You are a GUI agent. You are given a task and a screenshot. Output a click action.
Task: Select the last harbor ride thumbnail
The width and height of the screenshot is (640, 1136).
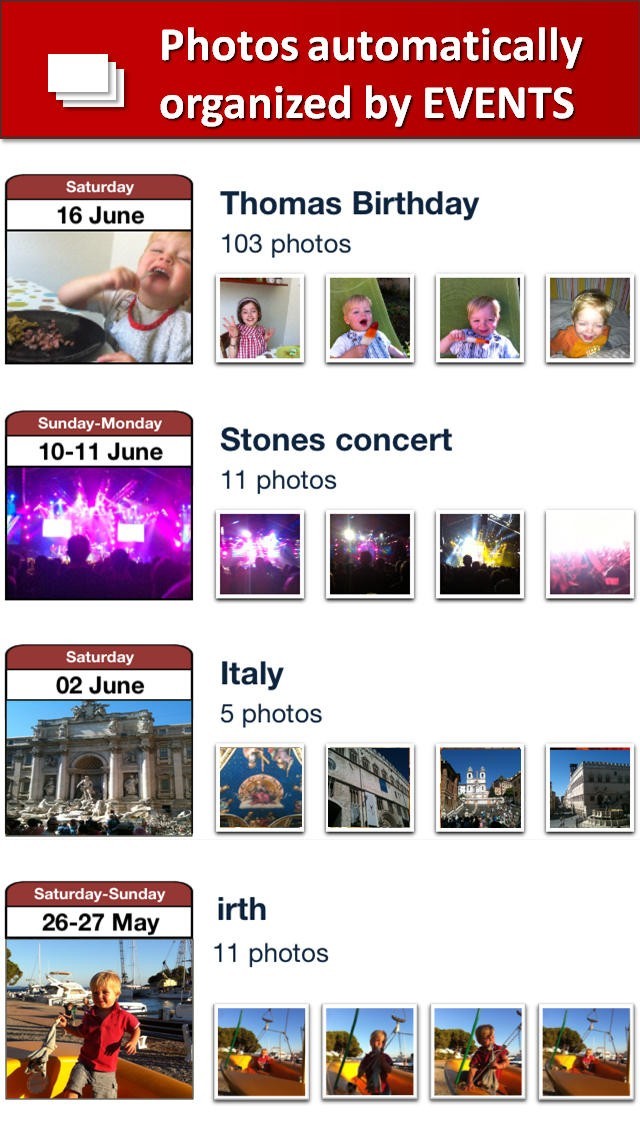click(x=584, y=1052)
